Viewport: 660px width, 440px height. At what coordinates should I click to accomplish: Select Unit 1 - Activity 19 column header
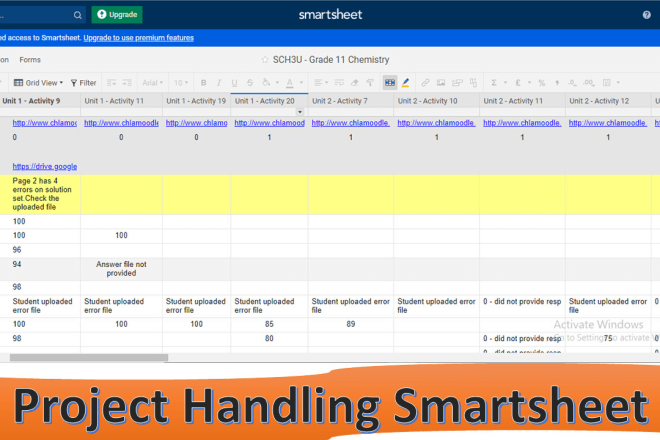pos(196,101)
